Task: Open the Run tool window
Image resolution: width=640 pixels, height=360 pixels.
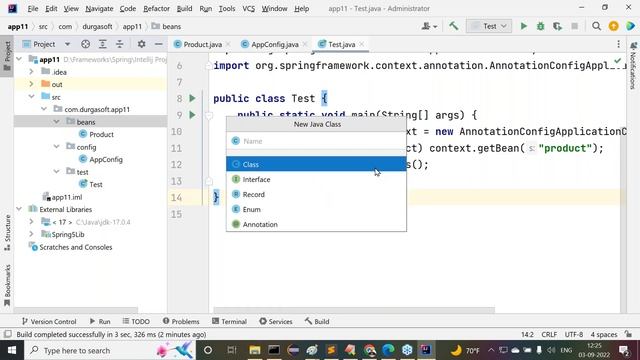Action: [100, 321]
